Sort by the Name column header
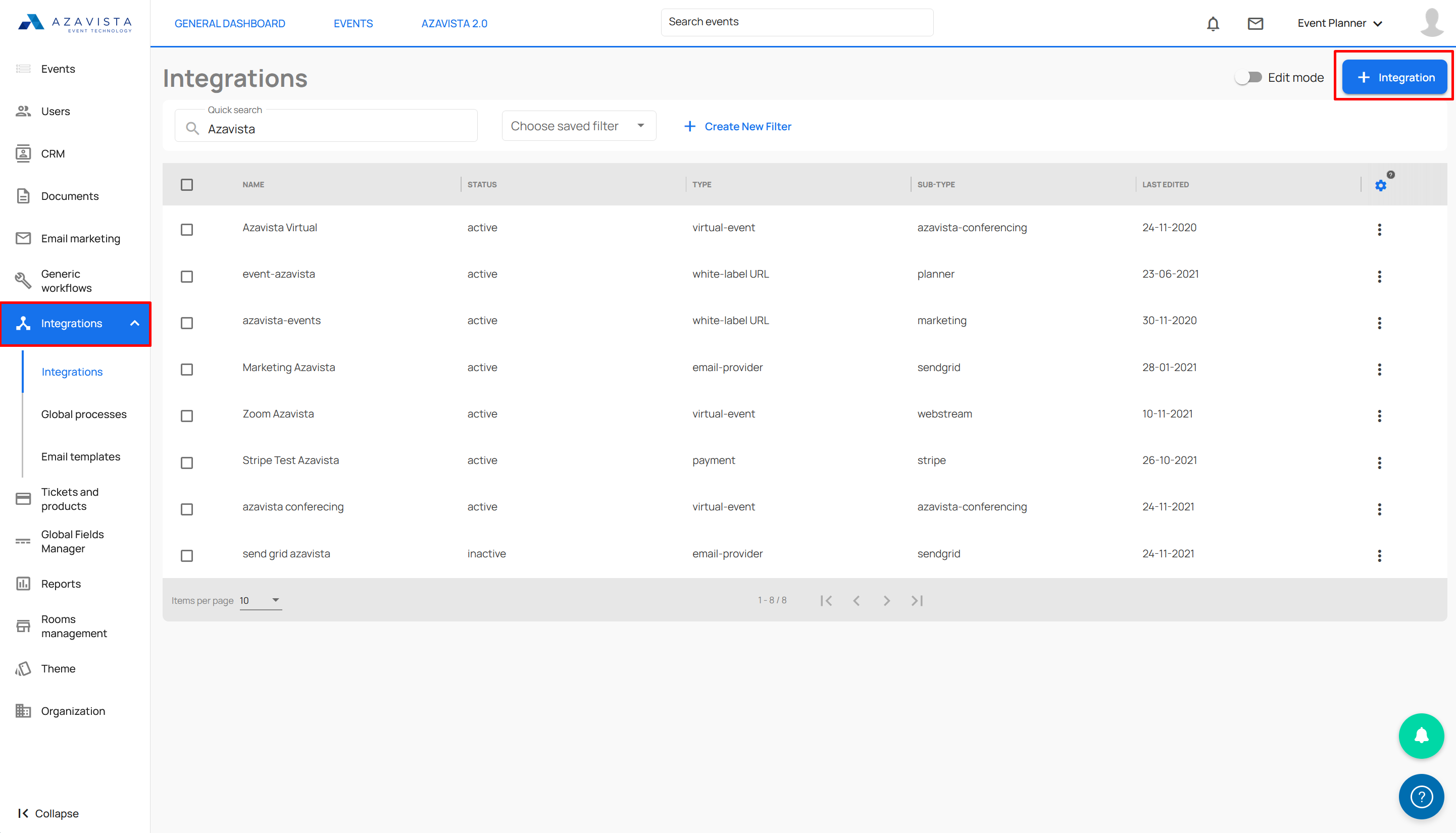The image size is (1456, 833). pos(253,184)
